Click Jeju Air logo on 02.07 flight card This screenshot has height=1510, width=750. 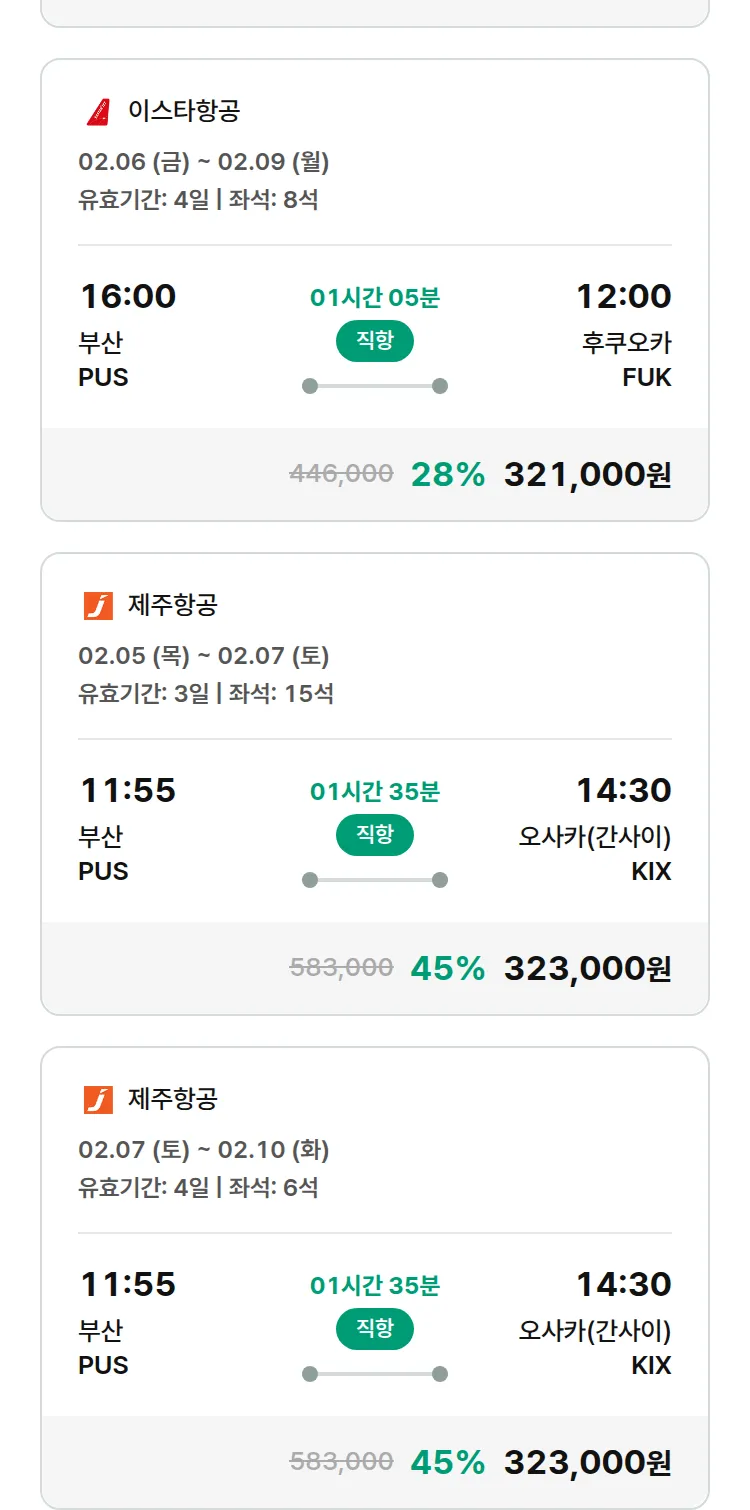click(98, 1099)
